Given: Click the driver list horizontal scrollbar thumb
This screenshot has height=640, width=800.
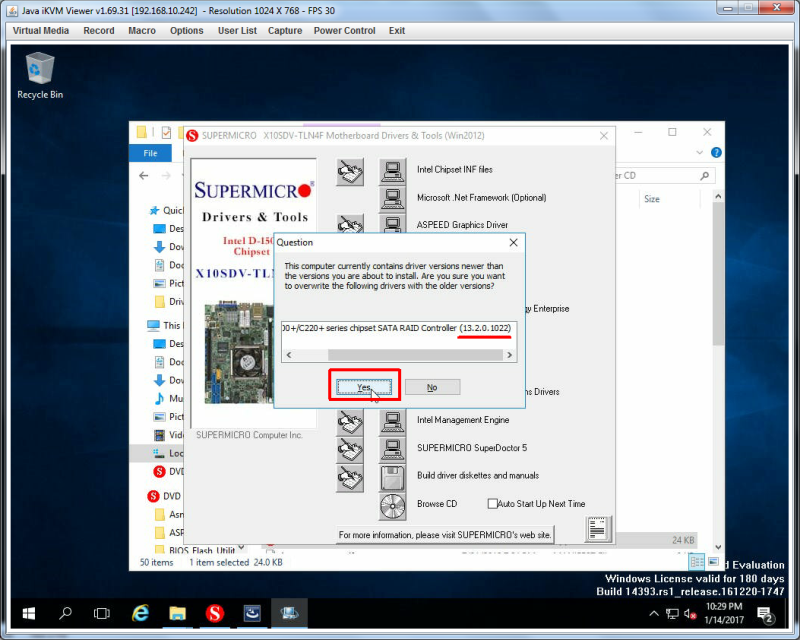Looking at the screenshot, I should [415, 355].
